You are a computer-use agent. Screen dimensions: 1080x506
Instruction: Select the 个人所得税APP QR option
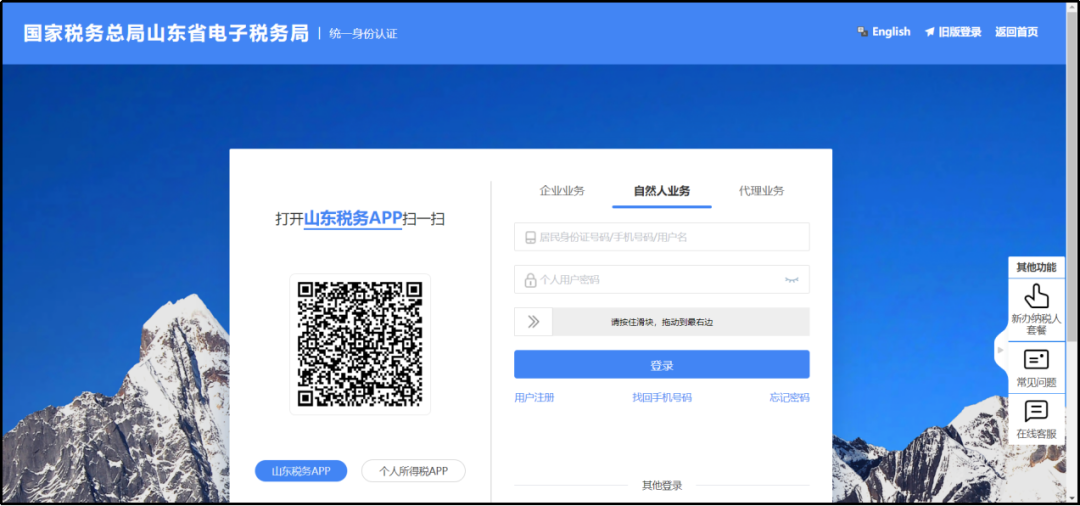point(413,471)
